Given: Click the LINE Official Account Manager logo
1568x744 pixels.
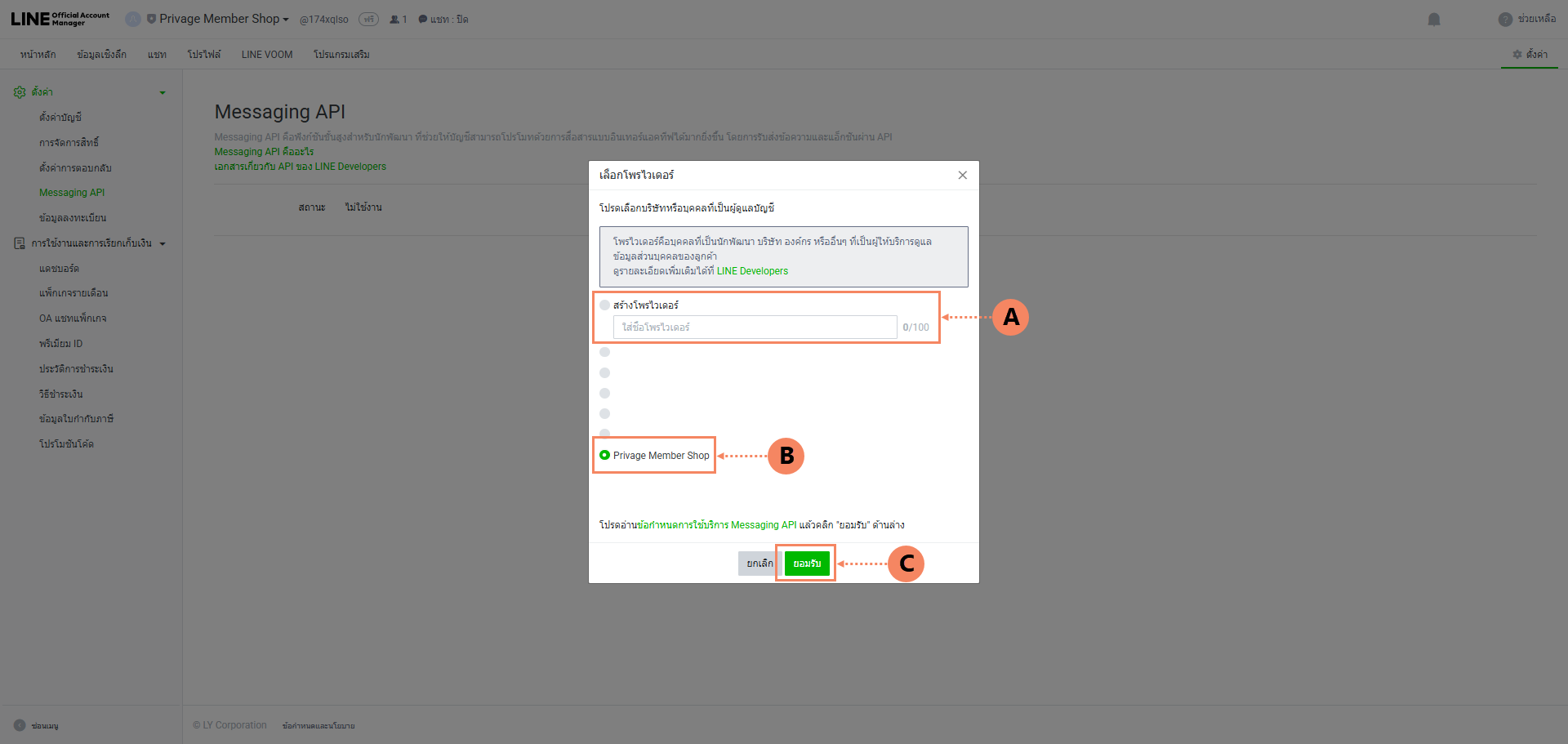Looking at the screenshot, I should (x=60, y=19).
